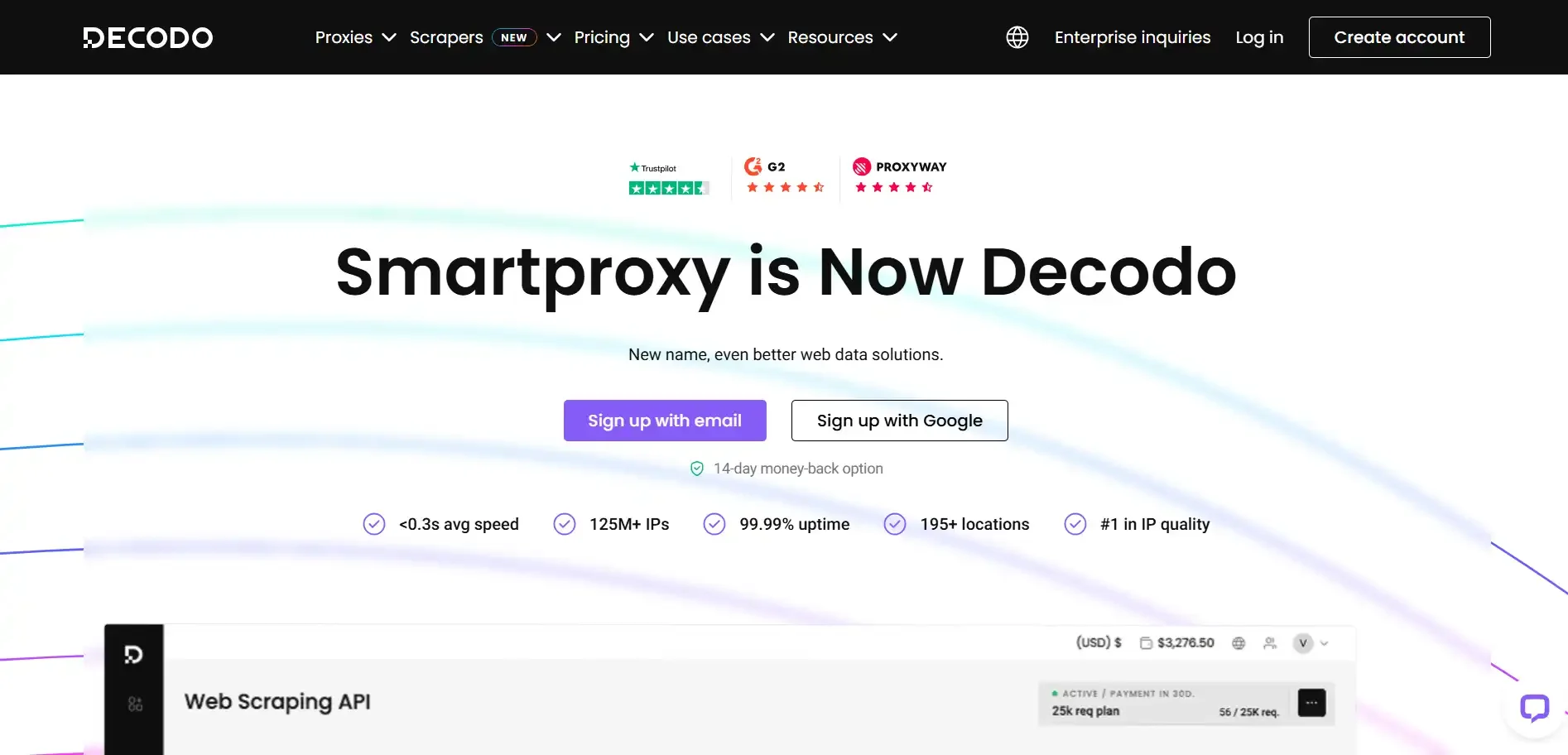Click the globe icon in dashboard top bar
The height and width of the screenshot is (755, 1568).
tap(1239, 643)
